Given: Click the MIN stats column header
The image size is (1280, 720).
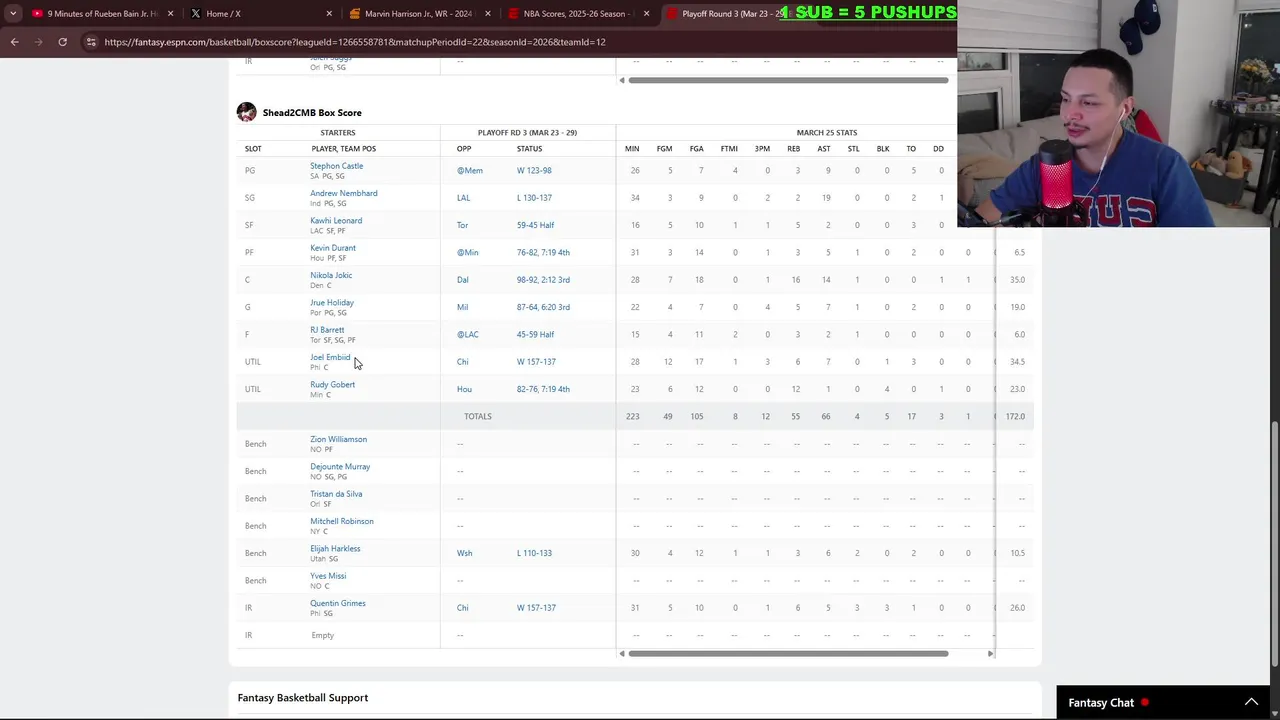Looking at the screenshot, I should 632,149.
